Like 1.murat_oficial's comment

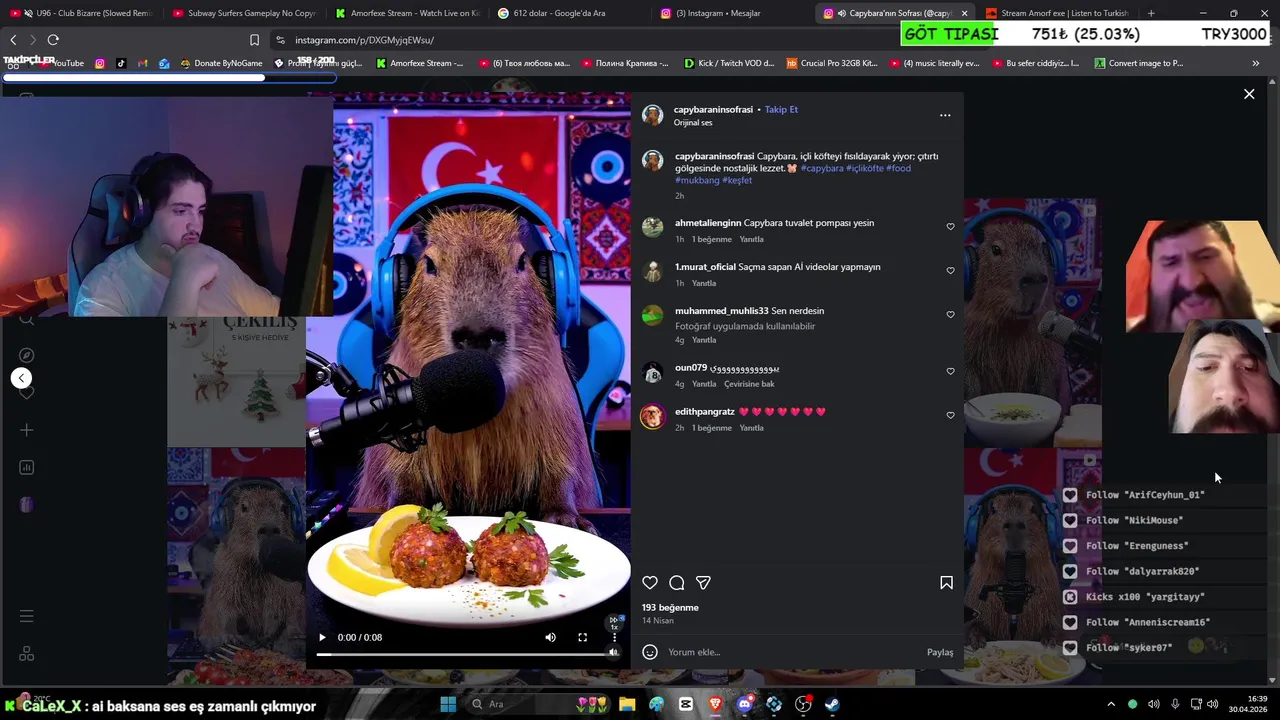click(x=950, y=271)
